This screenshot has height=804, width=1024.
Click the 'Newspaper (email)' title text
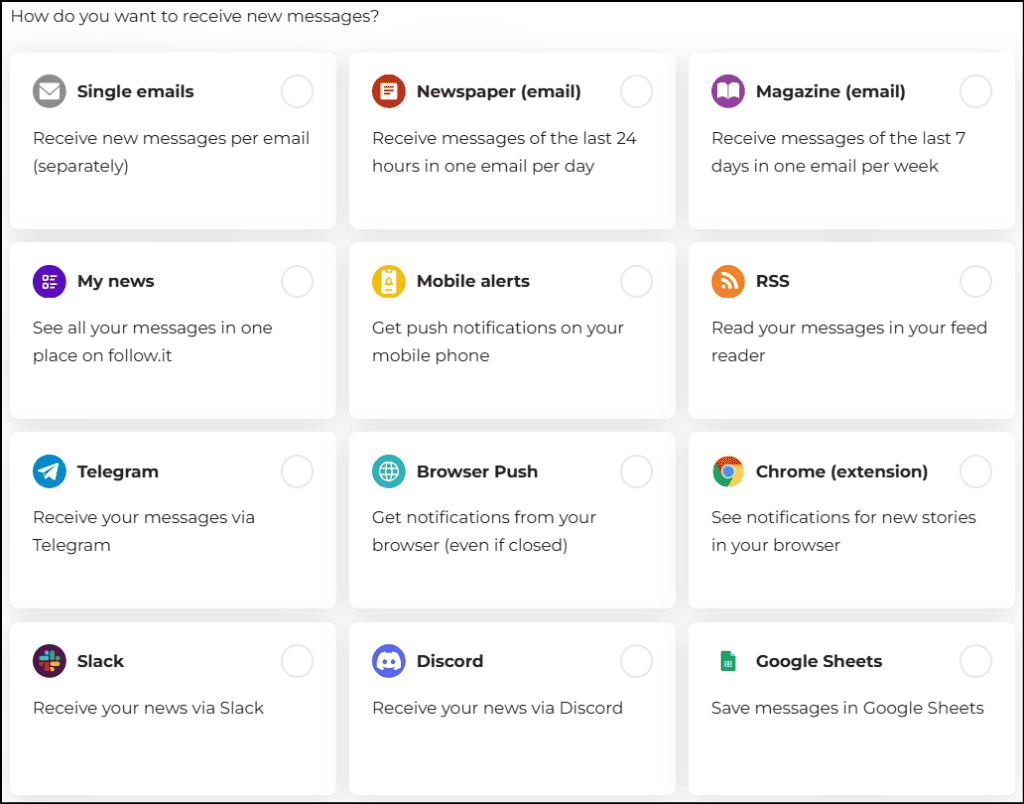point(499,91)
